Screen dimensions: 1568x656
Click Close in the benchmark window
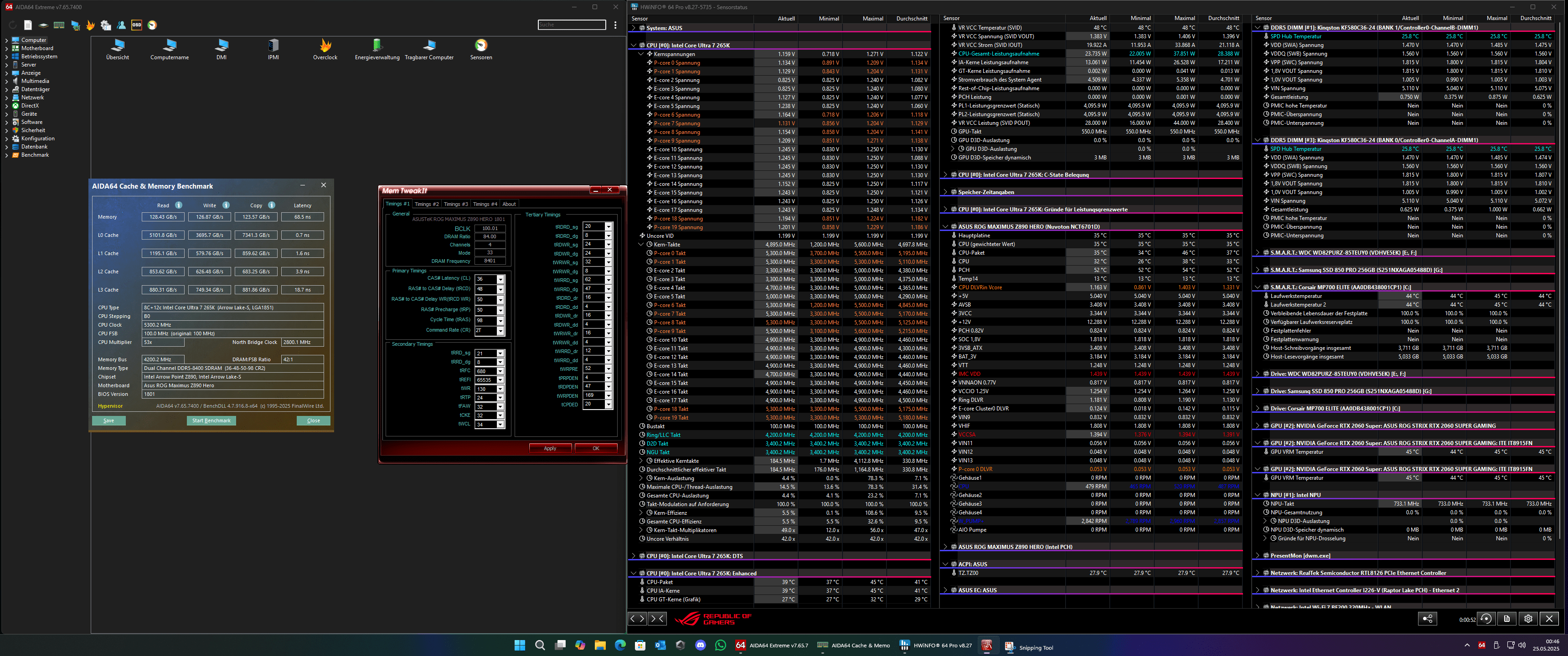313,420
